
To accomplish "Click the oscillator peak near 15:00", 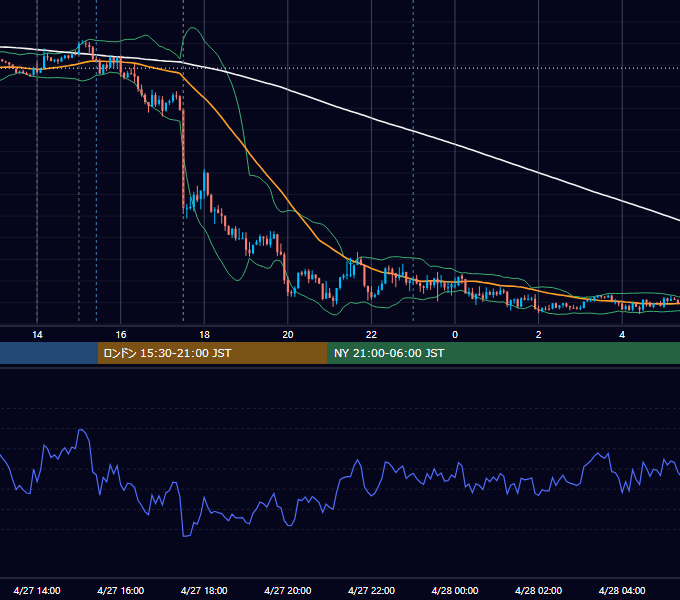I will [x=81, y=430].
